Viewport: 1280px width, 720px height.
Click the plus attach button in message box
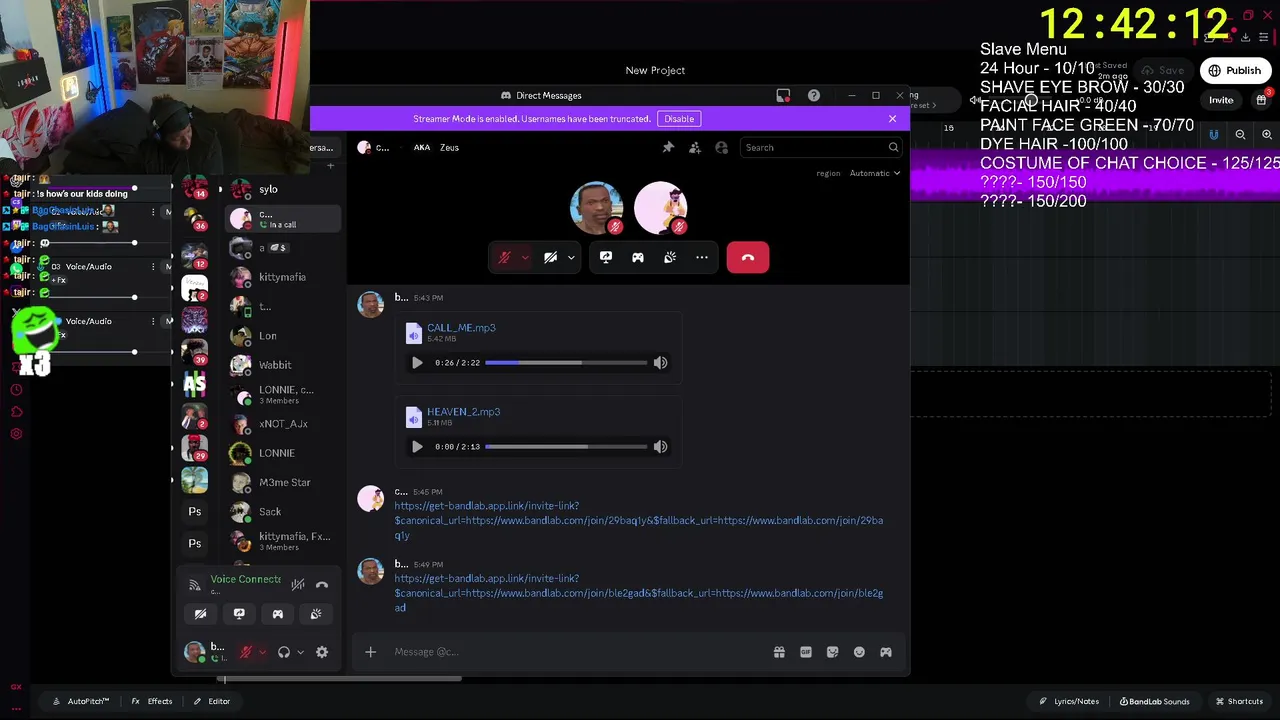click(370, 652)
